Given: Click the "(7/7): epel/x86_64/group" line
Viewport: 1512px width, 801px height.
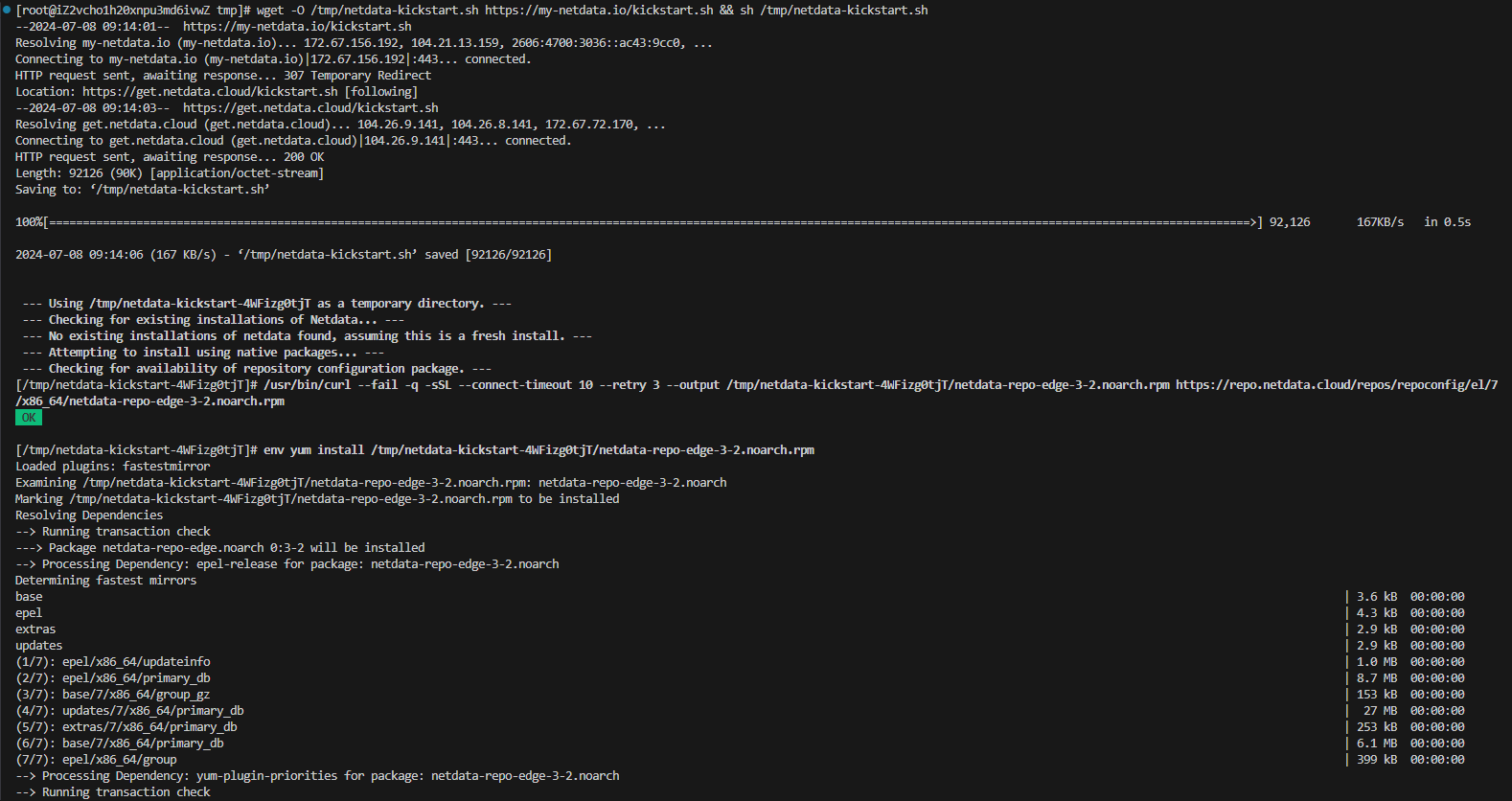Looking at the screenshot, I should [x=96, y=760].
